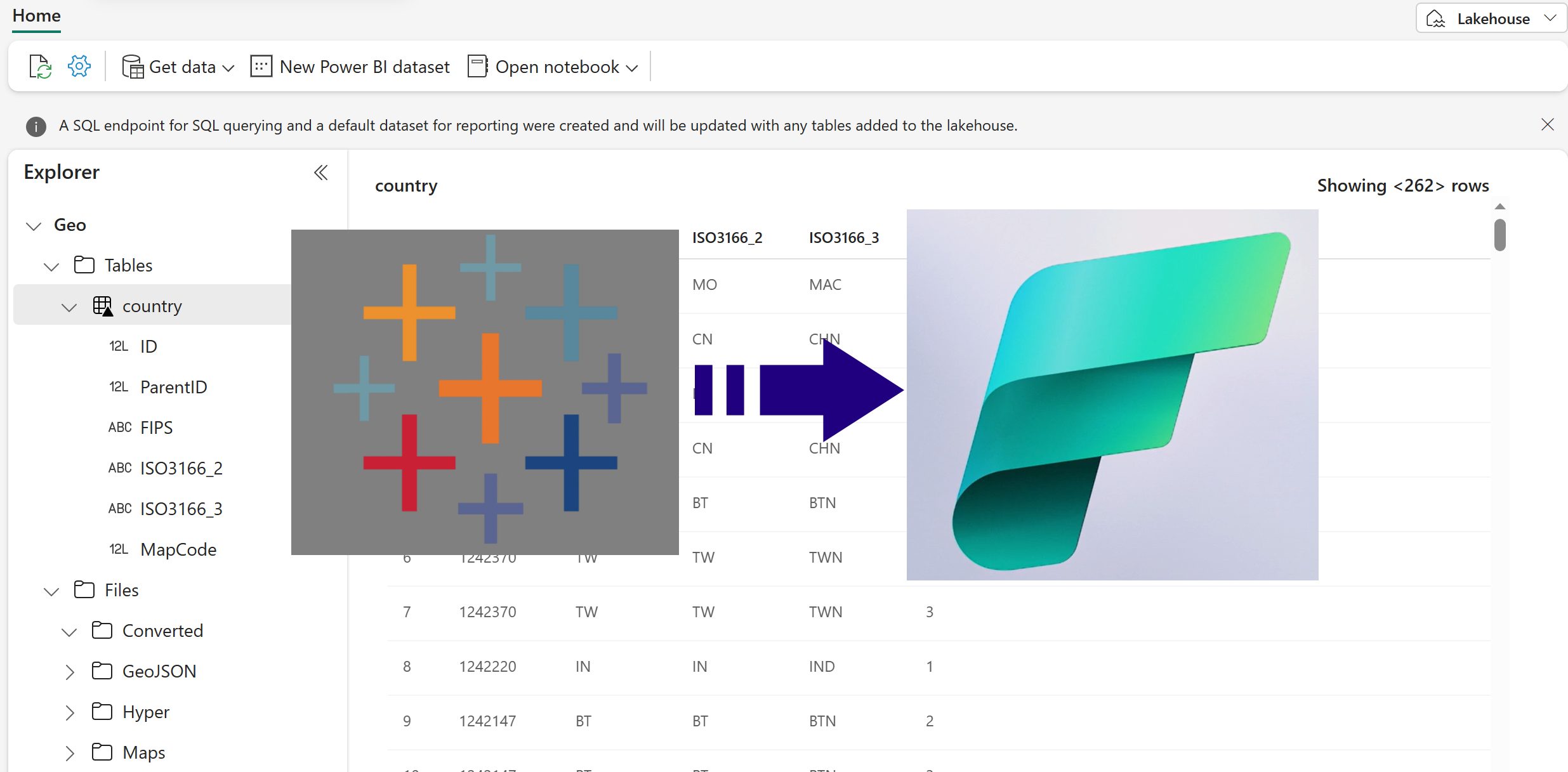
Task: Expand the GeoJSON folder
Action: tap(70, 671)
